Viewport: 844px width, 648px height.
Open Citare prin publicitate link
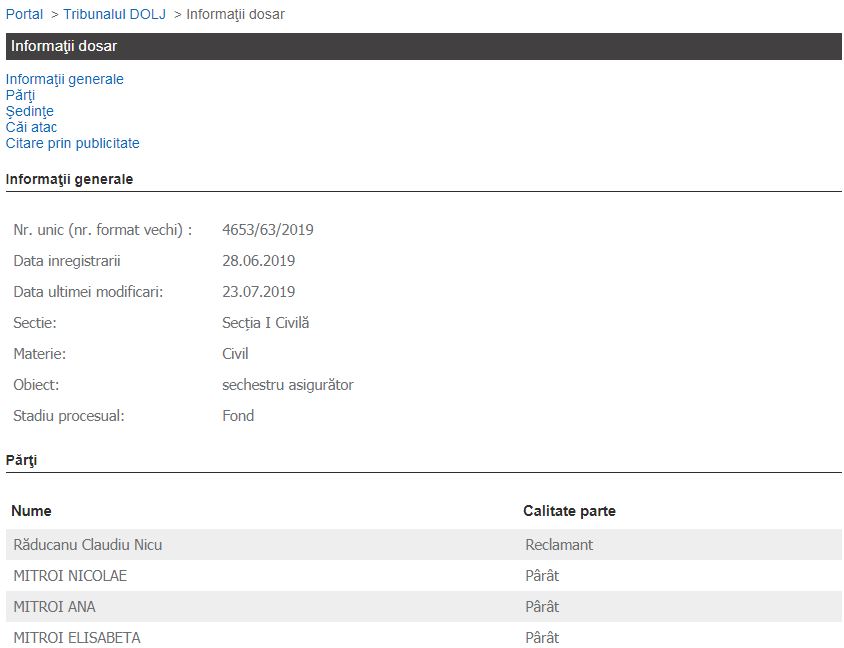coord(72,143)
